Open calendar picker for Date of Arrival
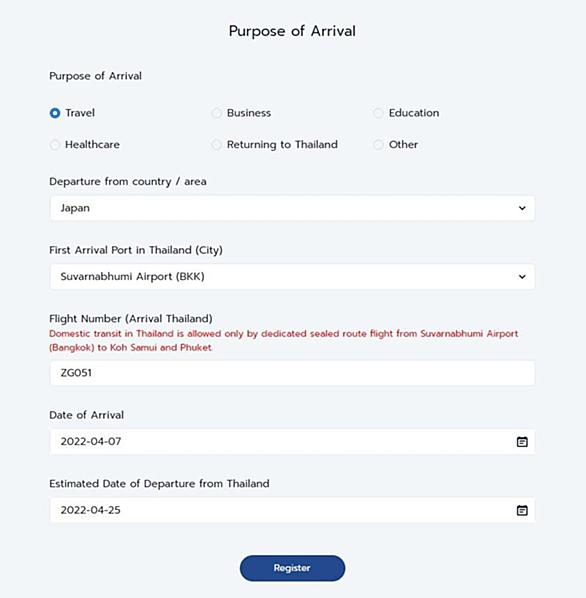This screenshot has width=586, height=598. pyautogui.click(x=522, y=442)
